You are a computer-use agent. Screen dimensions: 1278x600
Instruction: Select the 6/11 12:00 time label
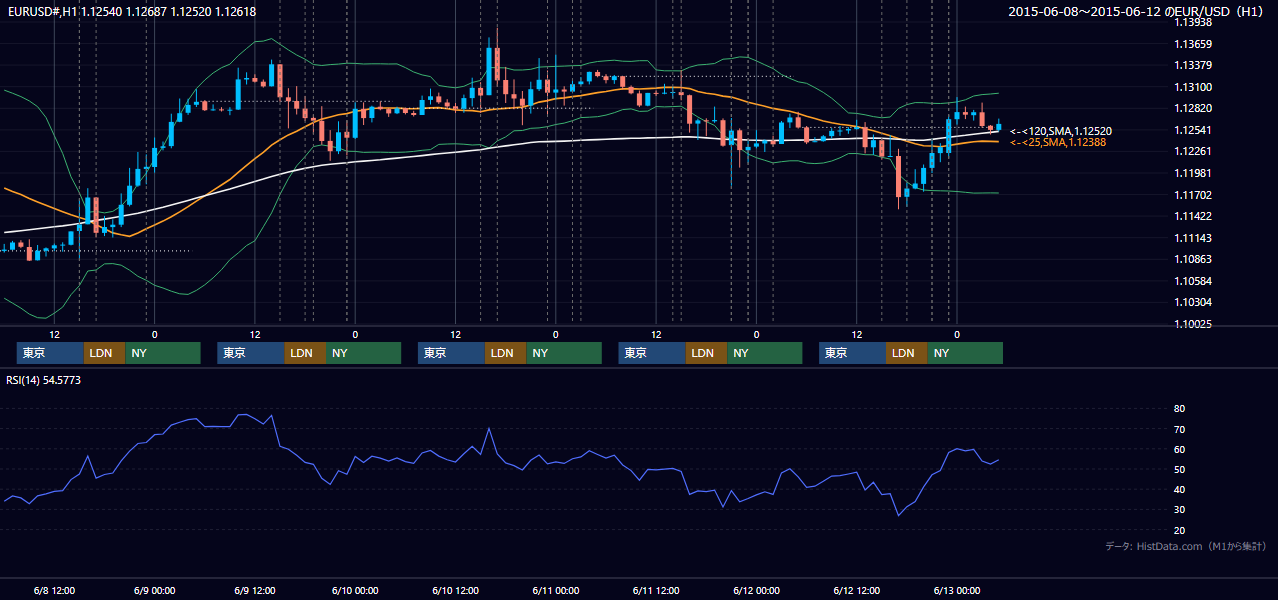coord(655,590)
